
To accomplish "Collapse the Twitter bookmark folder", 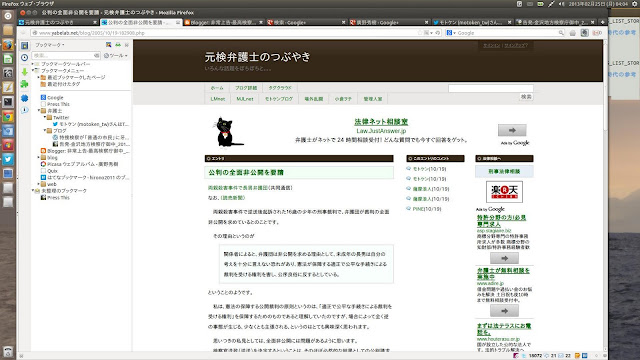I will pyautogui.click(x=45, y=117).
